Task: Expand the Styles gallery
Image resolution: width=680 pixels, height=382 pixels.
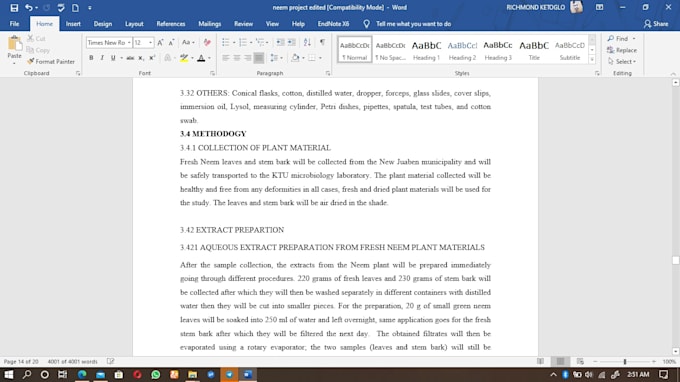Action: click(x=592, y=60)
